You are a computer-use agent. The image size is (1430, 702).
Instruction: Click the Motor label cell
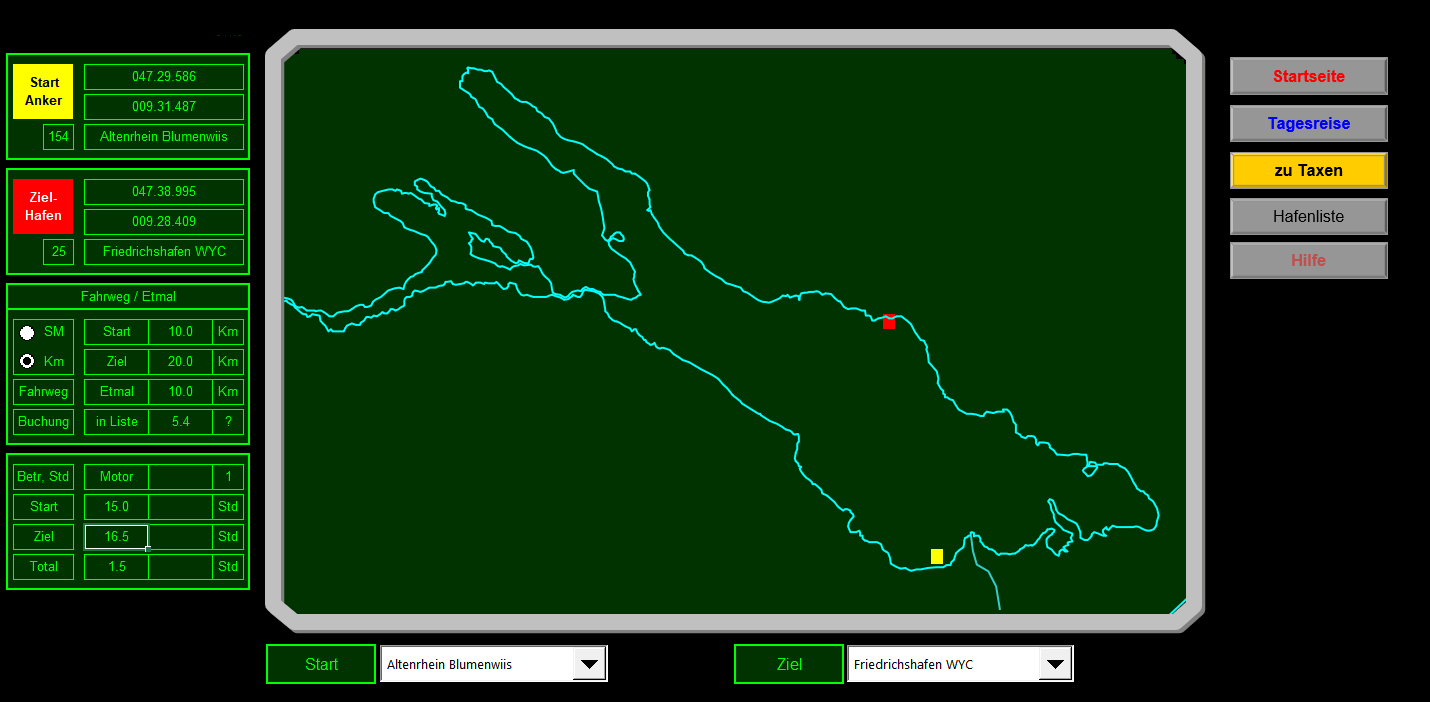pyautogui.click(x=116, y=476)
